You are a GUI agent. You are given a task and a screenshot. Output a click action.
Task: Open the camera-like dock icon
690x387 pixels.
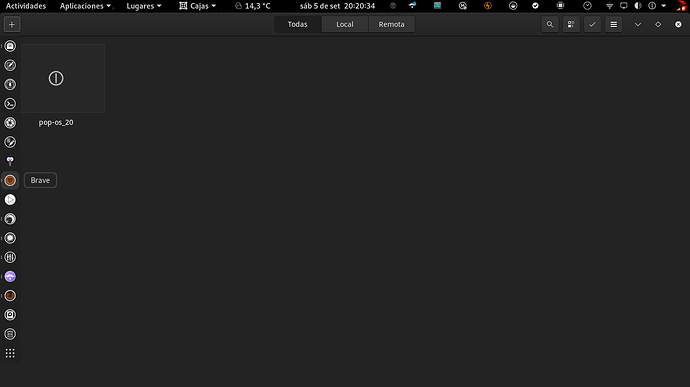click(10, 315)
